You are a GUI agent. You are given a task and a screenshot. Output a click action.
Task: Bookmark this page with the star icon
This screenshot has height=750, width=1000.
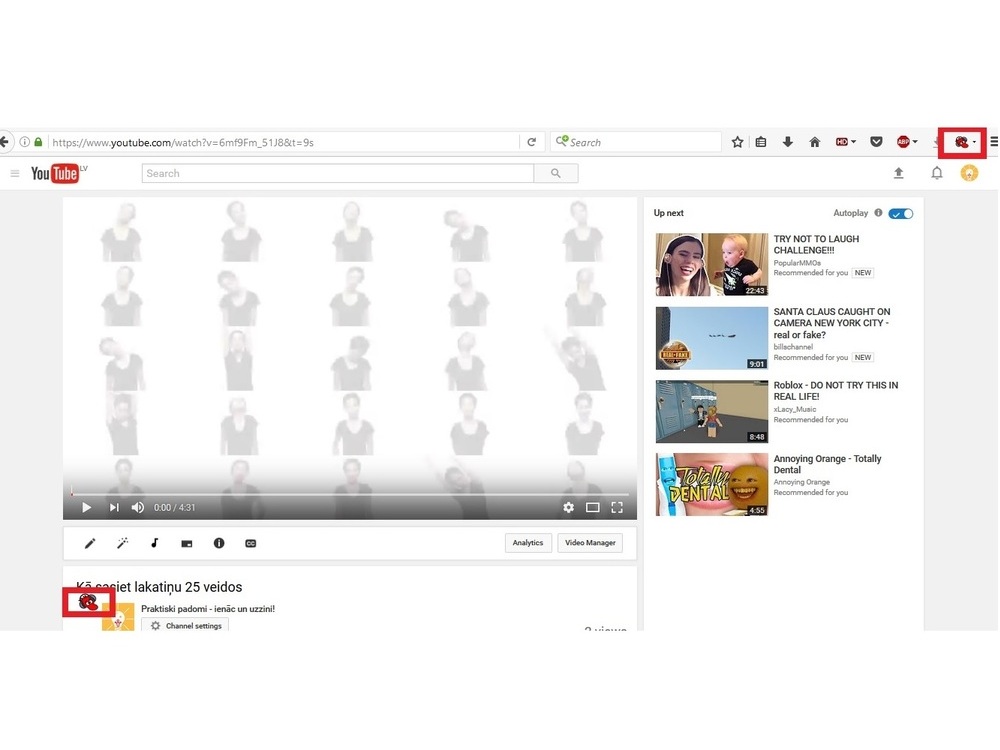pyautogui.click(x=737, y=142)
